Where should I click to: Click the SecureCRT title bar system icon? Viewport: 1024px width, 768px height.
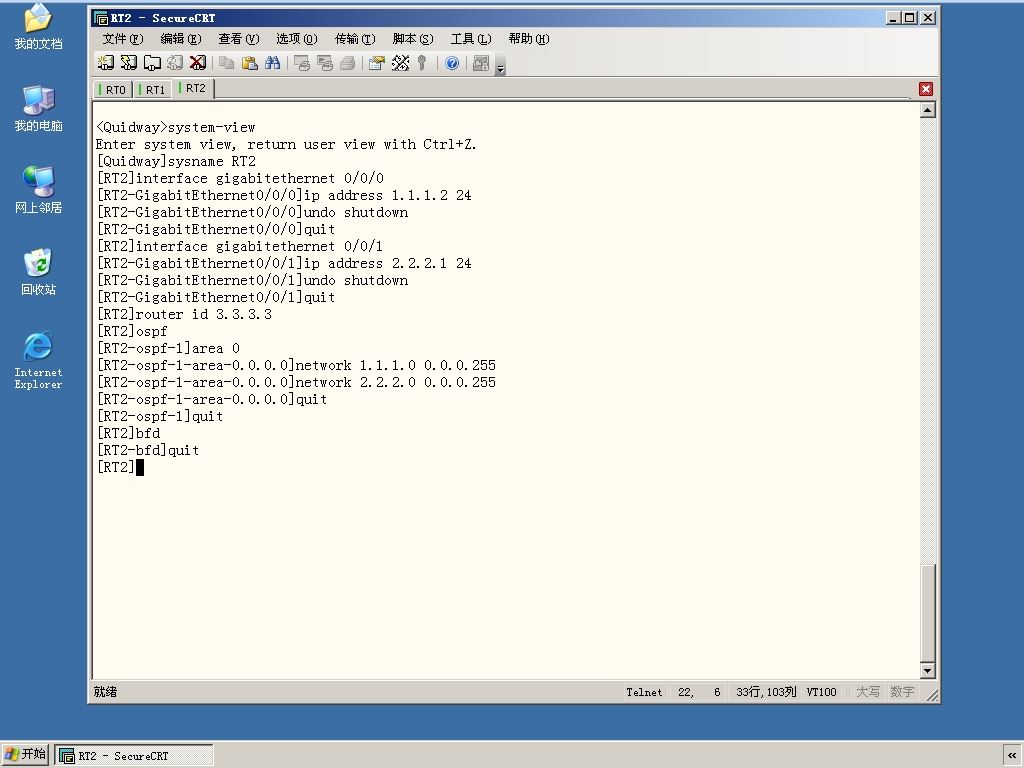(x=101, y=18)
